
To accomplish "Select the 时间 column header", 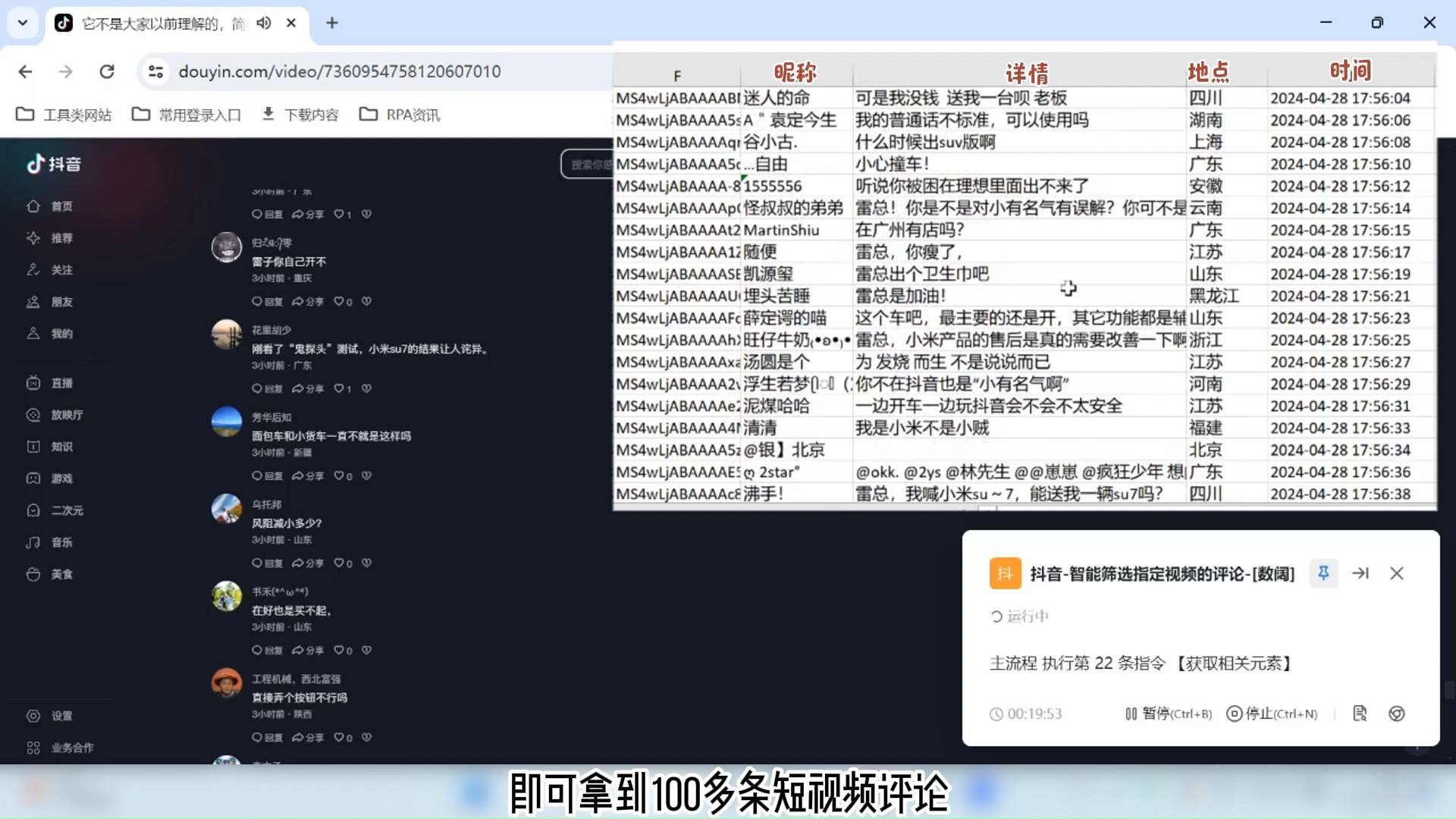I will point(1351,71).
